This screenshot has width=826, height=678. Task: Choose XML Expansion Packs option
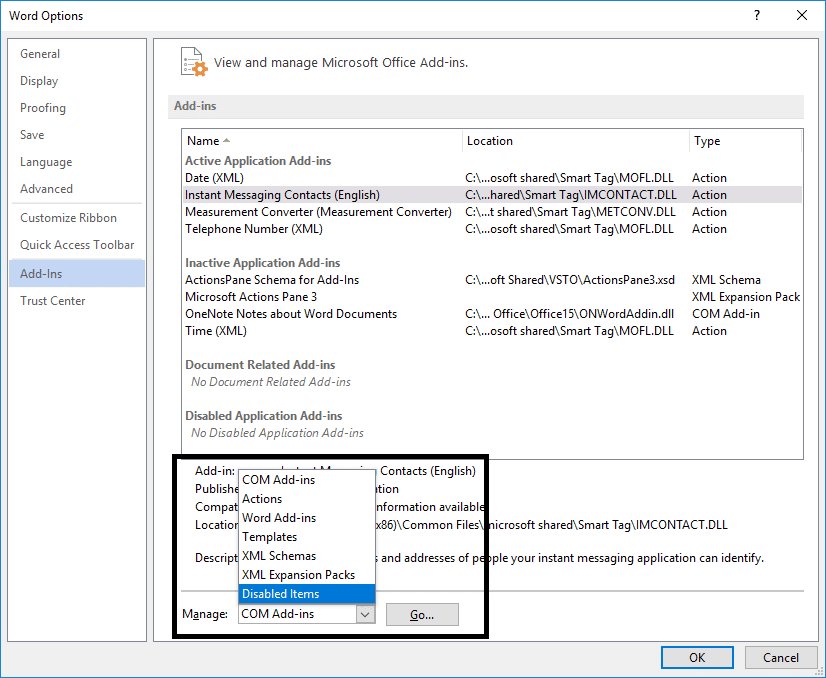[x=306, y=575]
